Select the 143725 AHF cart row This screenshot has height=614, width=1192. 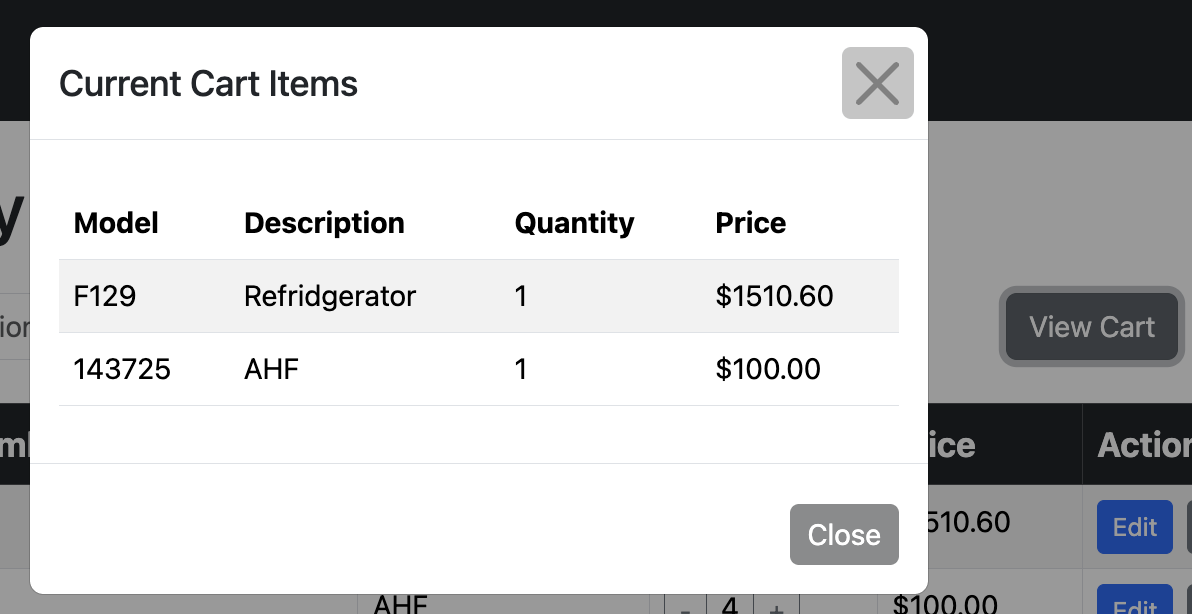[x=479, y=369]
